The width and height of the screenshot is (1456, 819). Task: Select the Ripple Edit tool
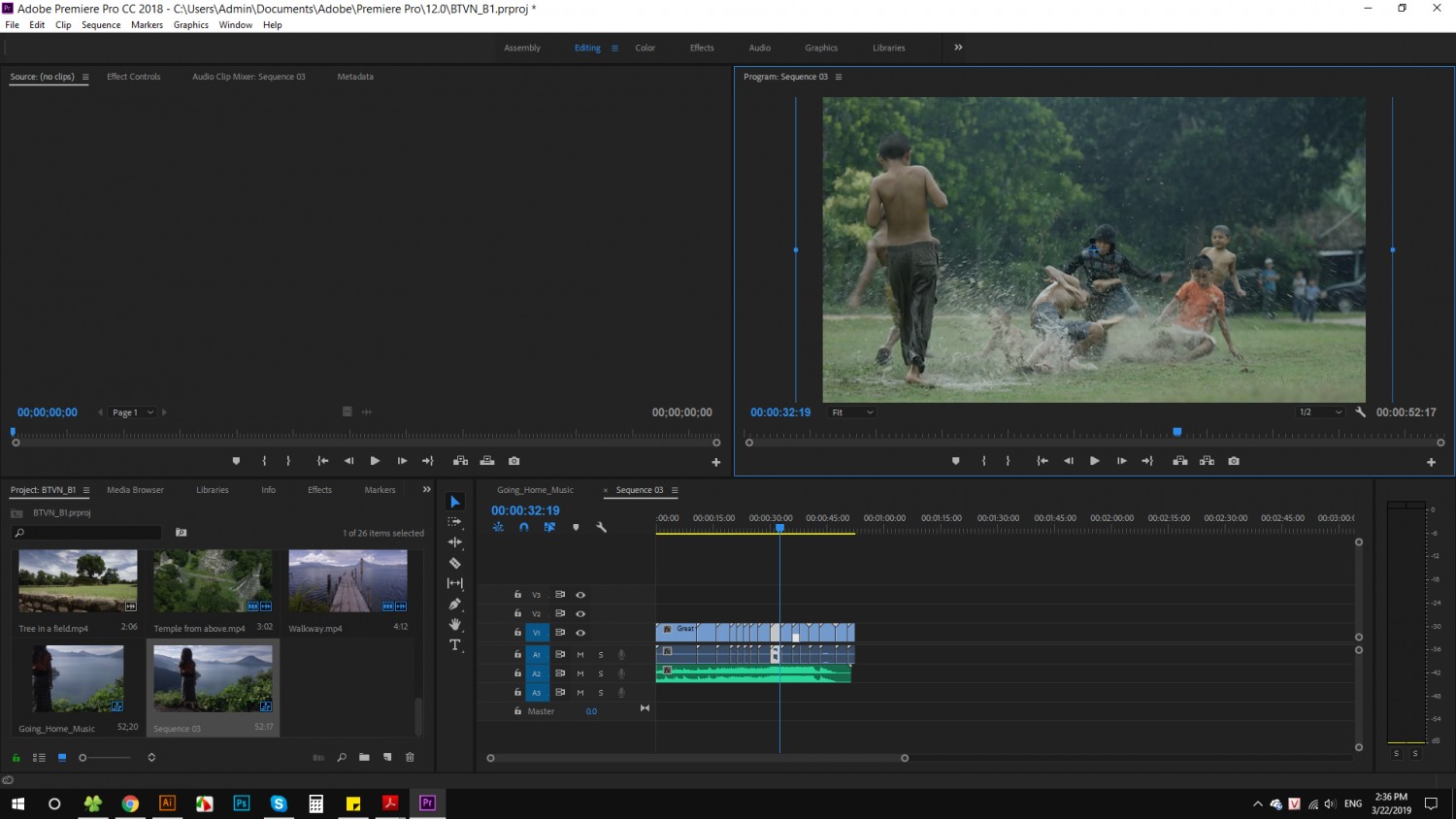[x=454, y=542]
